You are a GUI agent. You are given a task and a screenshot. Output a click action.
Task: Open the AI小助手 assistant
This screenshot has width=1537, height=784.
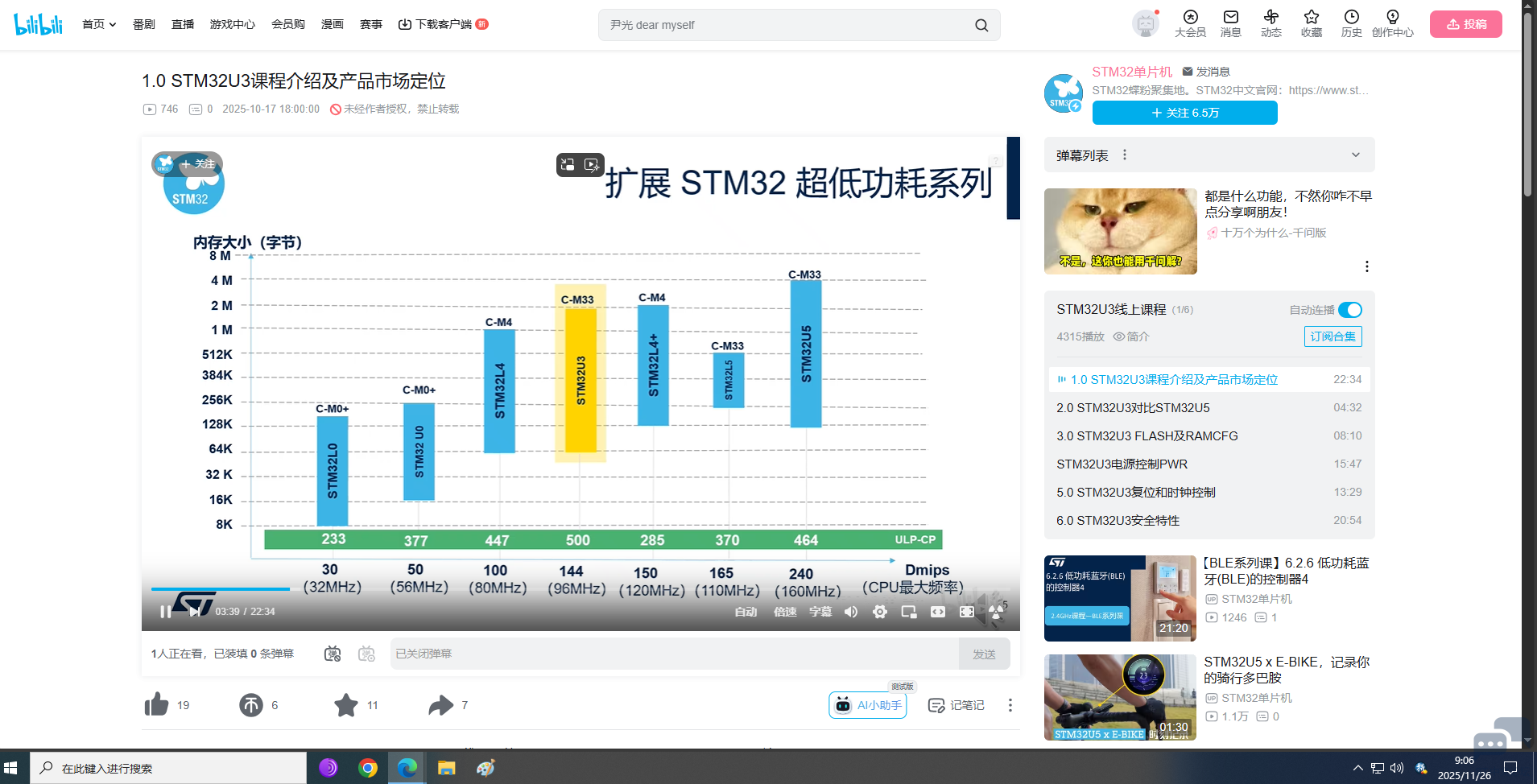[867, 704]
